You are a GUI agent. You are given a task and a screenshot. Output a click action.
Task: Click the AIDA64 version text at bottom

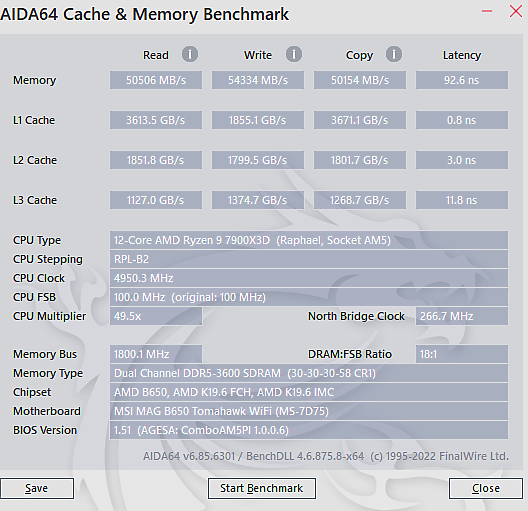pyautogui.click(x=326, y=456)
